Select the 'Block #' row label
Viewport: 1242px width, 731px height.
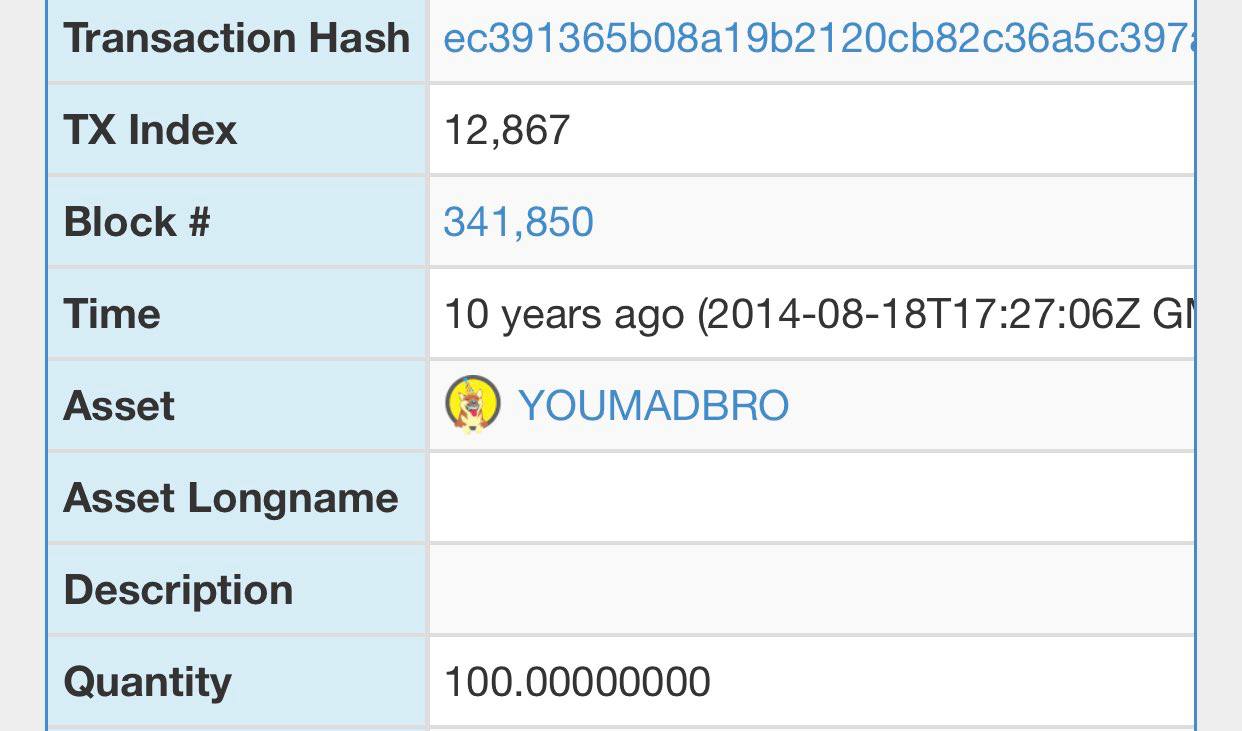coord(137,222)
